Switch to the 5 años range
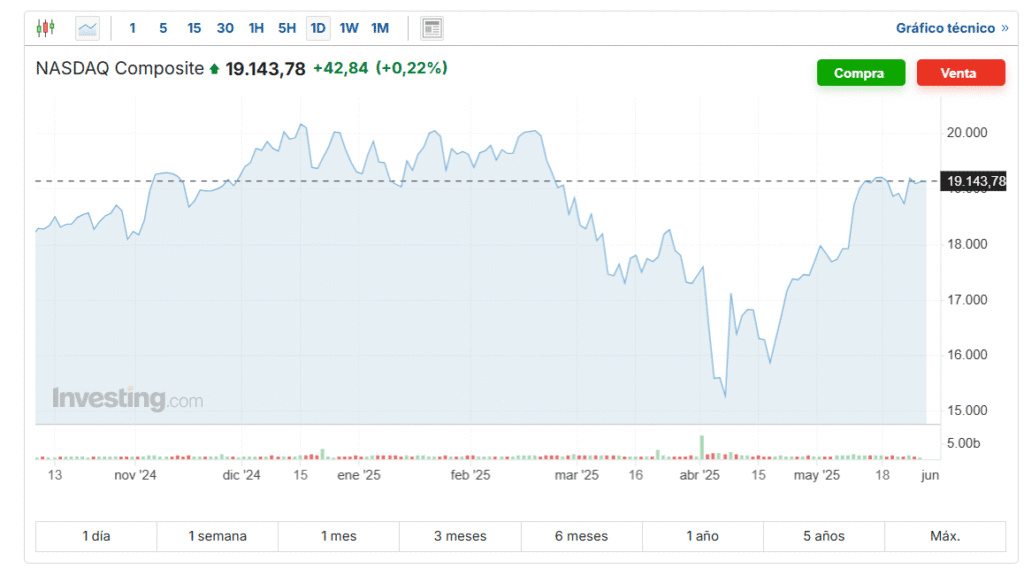 pos(823,536)
